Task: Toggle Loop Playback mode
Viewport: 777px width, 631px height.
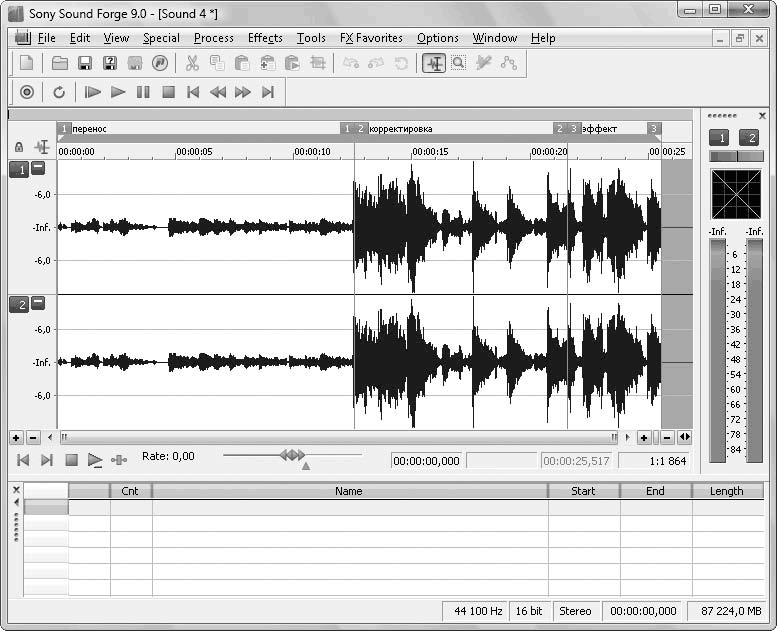Action: pyautogui.click(x=59, y=92)
